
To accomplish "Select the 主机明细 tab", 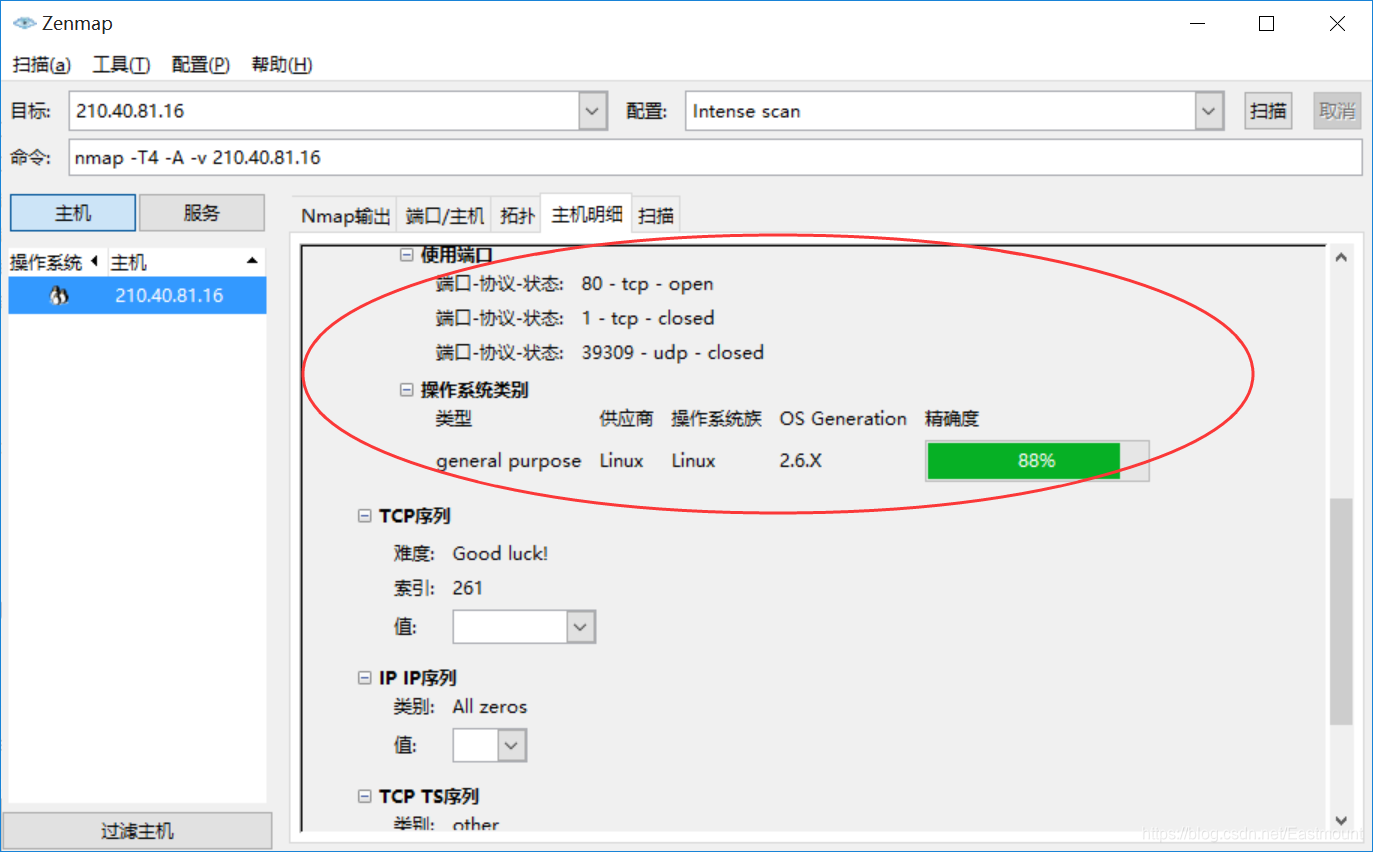I will (586, 214).
